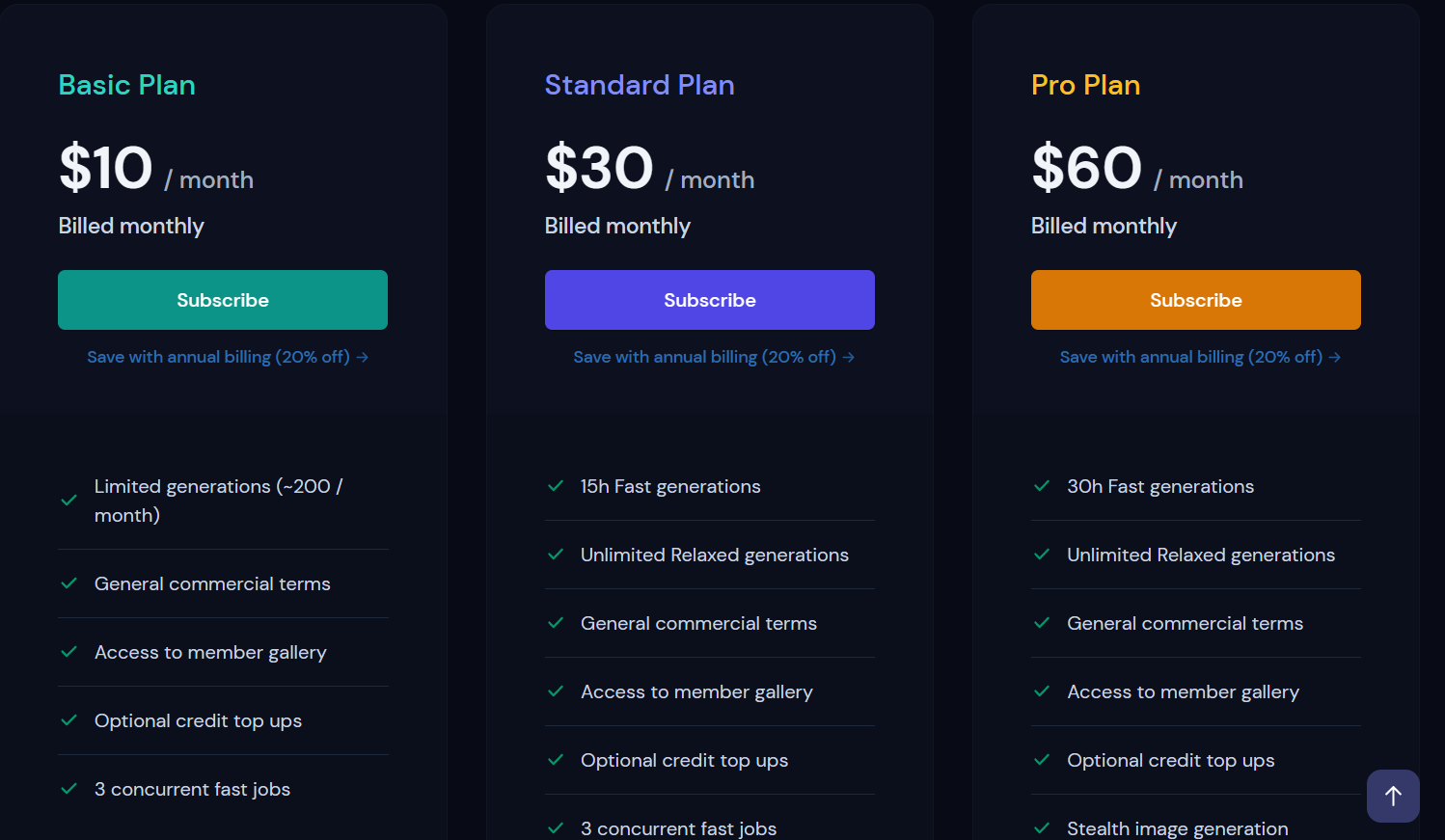Click checkmark by Standard Unlimited Relaxed generations

pyautogui.click(x=556, y=555)
